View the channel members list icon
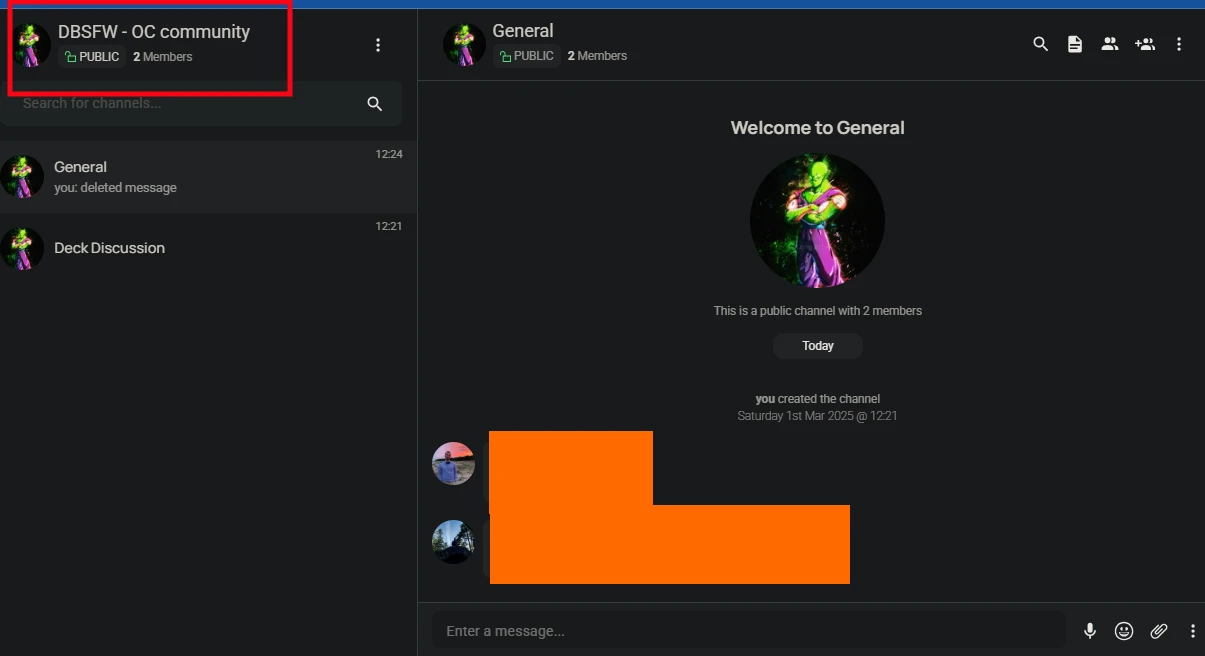The width and height of the screenshot is (1205, 656). pos(1110,44)
